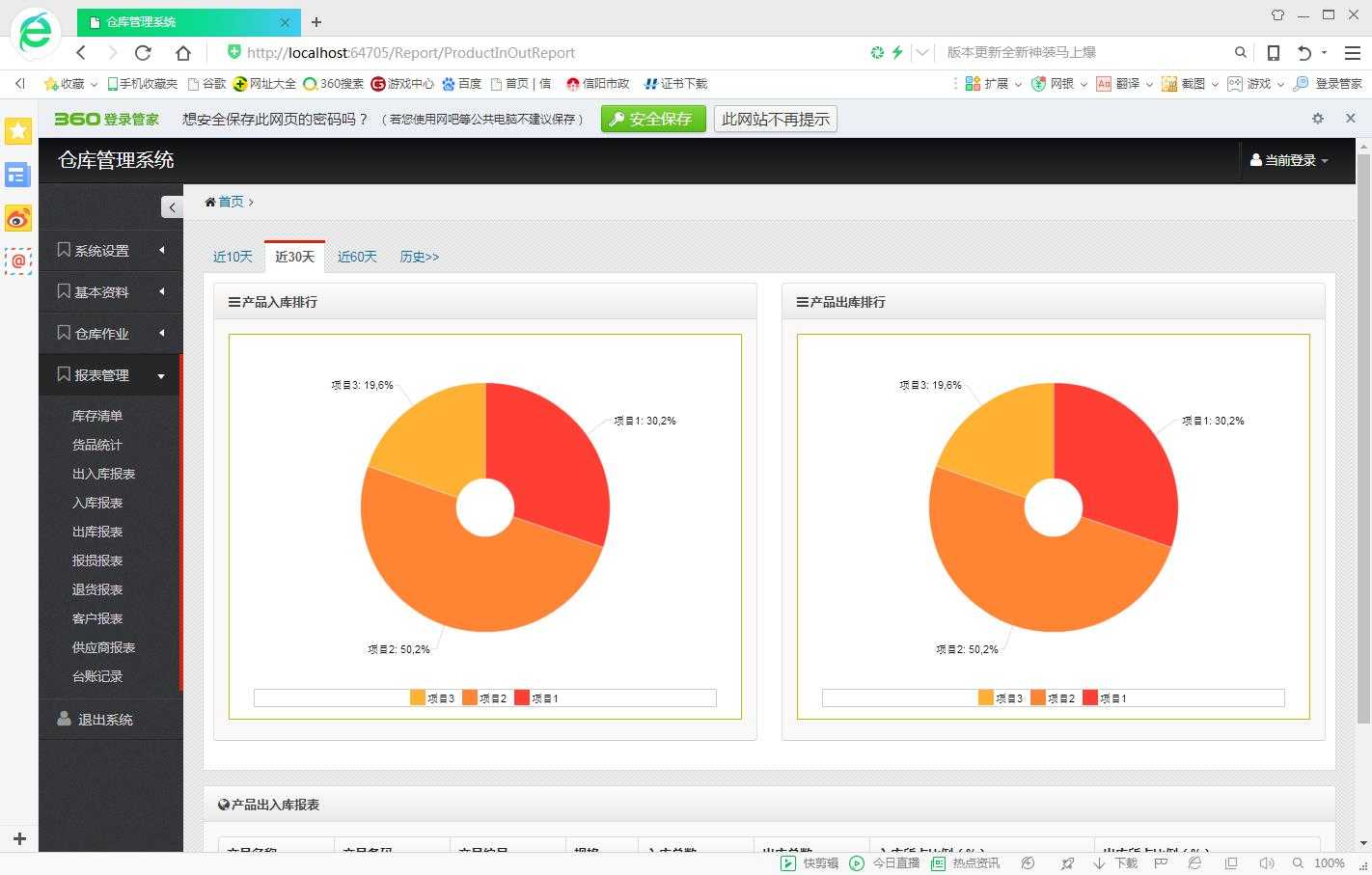Click the lightning speed-mode icon
Viewport: 1372px width, 875px height.
click(897, 52)
